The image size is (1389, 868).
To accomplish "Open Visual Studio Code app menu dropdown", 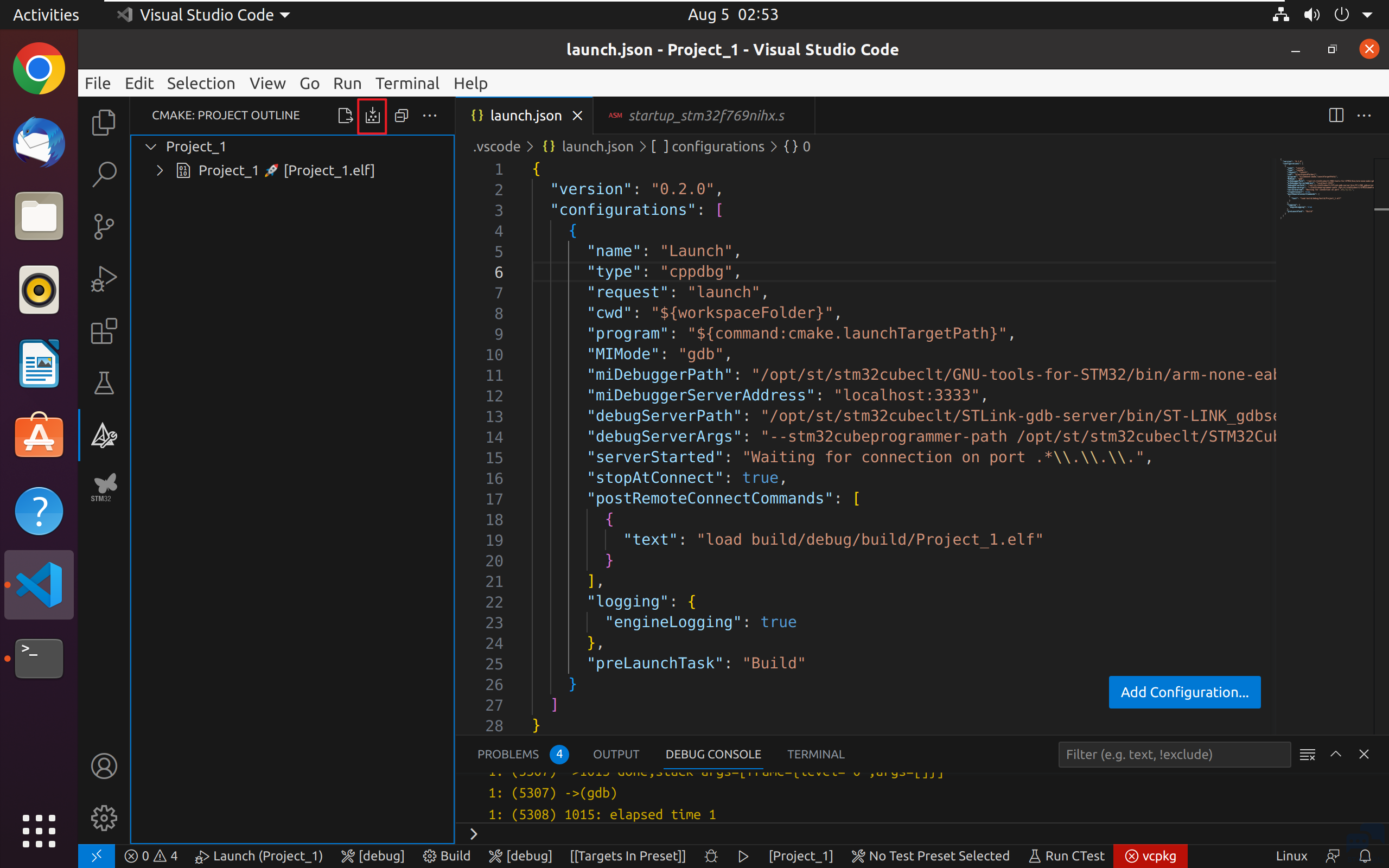I will point(204,15).
